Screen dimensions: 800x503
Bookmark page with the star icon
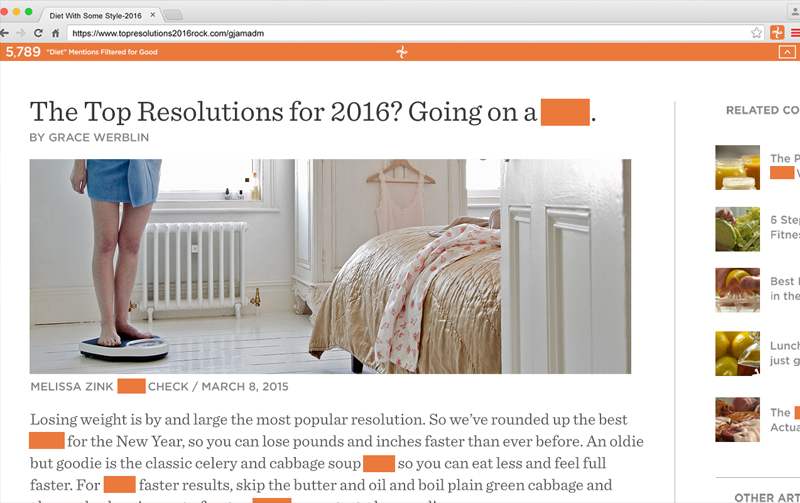click(x=756, y=33)
